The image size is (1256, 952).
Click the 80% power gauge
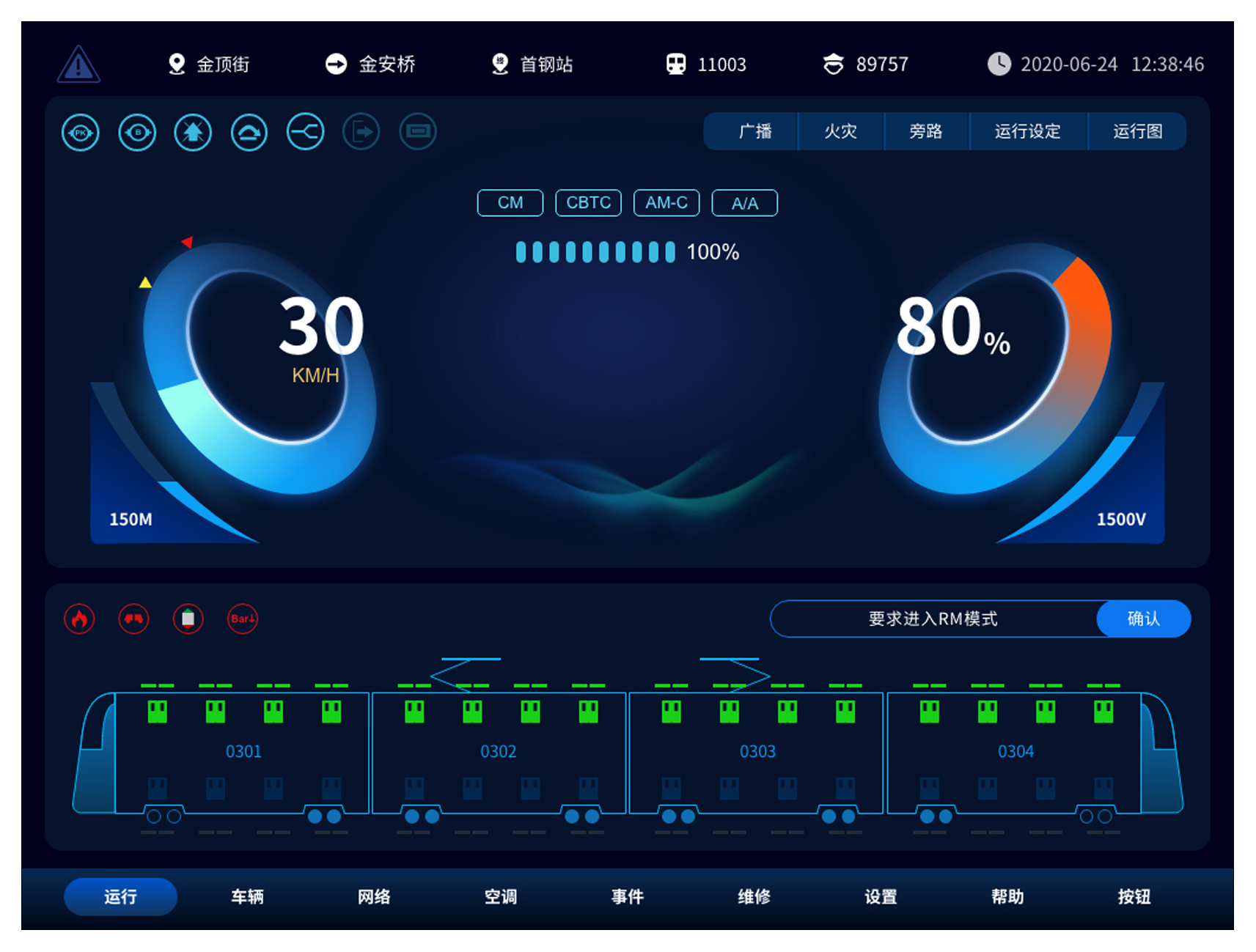tap(995, 369)
